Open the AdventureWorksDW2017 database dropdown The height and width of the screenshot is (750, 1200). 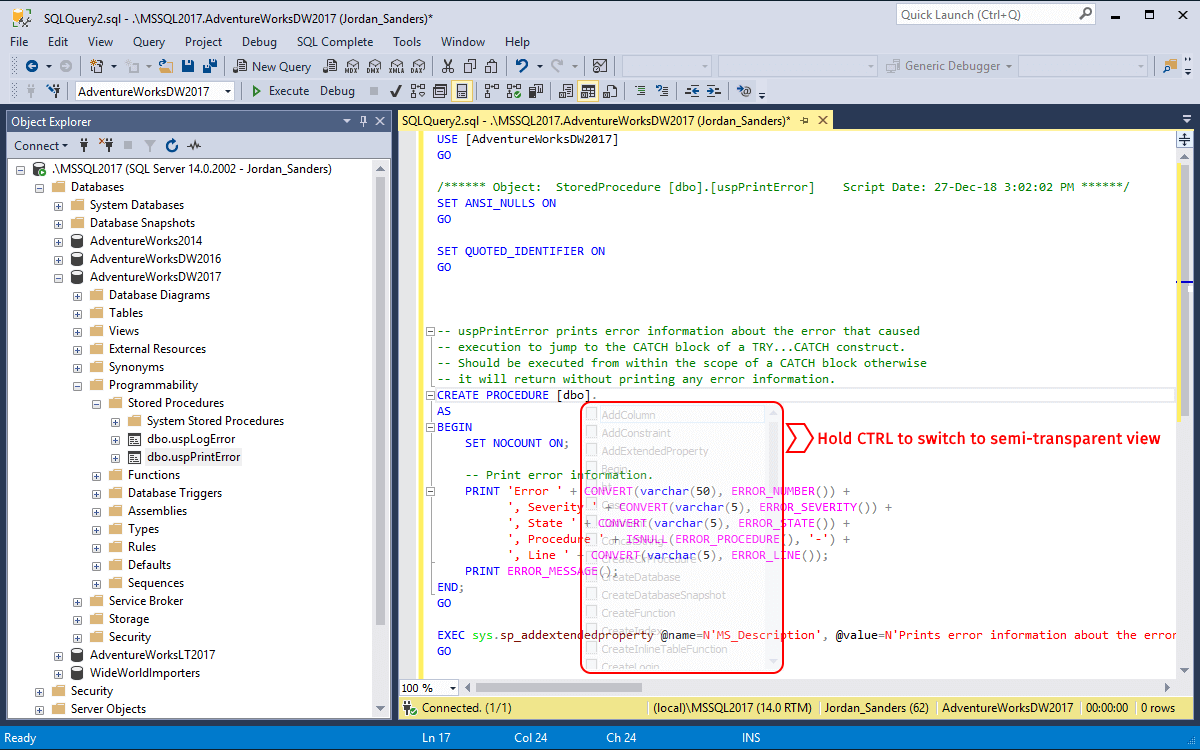tap(228, 91)
